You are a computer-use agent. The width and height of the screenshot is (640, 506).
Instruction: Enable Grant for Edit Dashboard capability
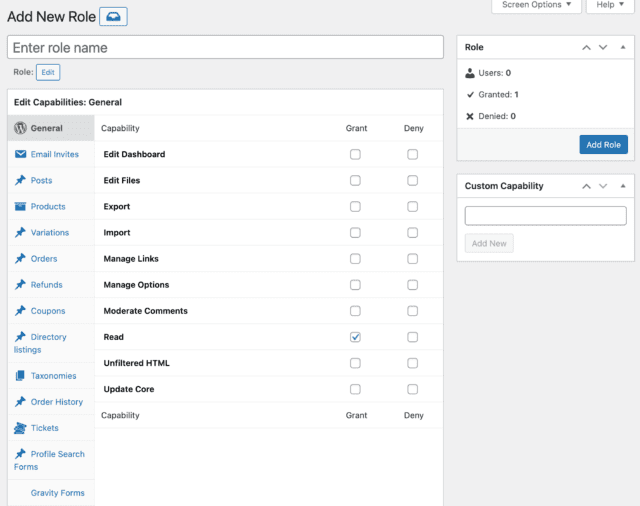[355, 155]
